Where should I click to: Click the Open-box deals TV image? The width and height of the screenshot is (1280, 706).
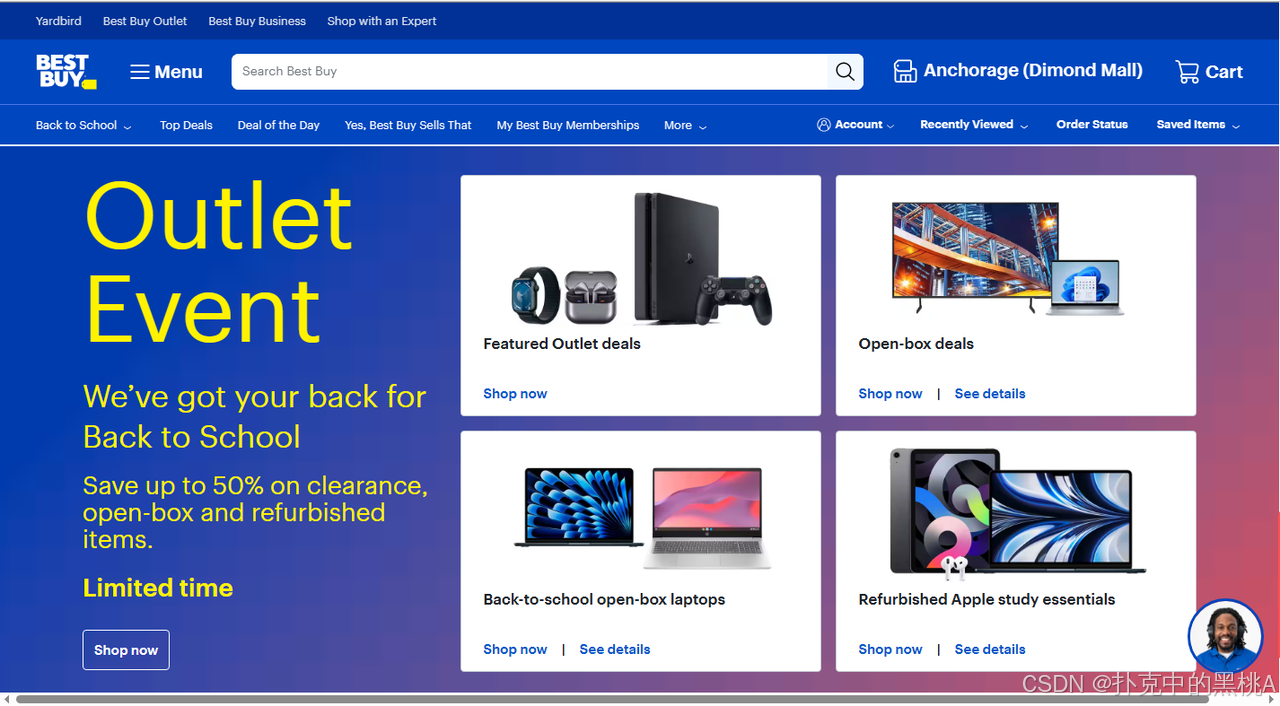click(x=1007, y=259)
